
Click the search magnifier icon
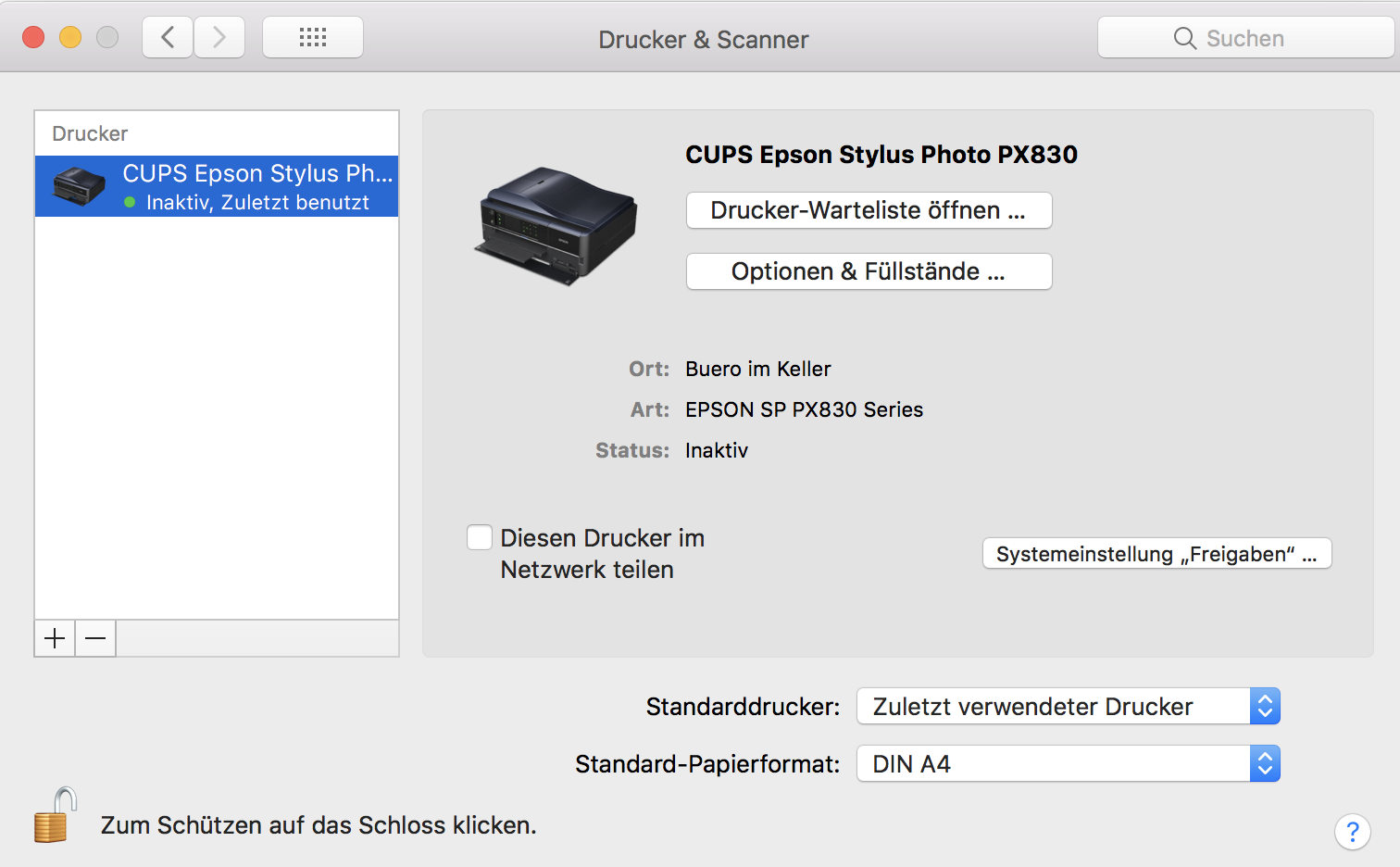pyautogui.click(x=1184, y=38)
